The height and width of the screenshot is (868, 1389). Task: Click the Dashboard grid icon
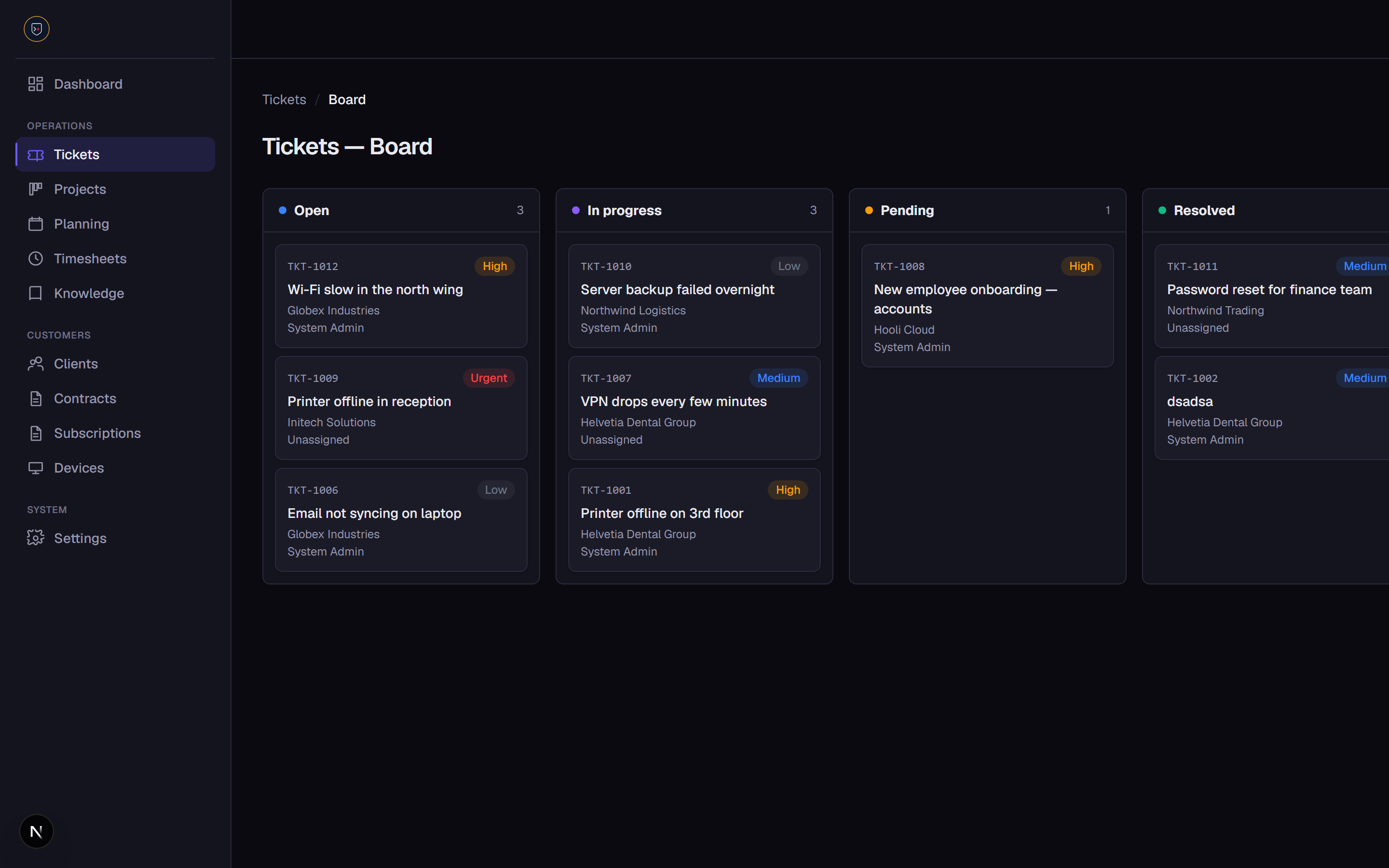[x=36, y=84]
